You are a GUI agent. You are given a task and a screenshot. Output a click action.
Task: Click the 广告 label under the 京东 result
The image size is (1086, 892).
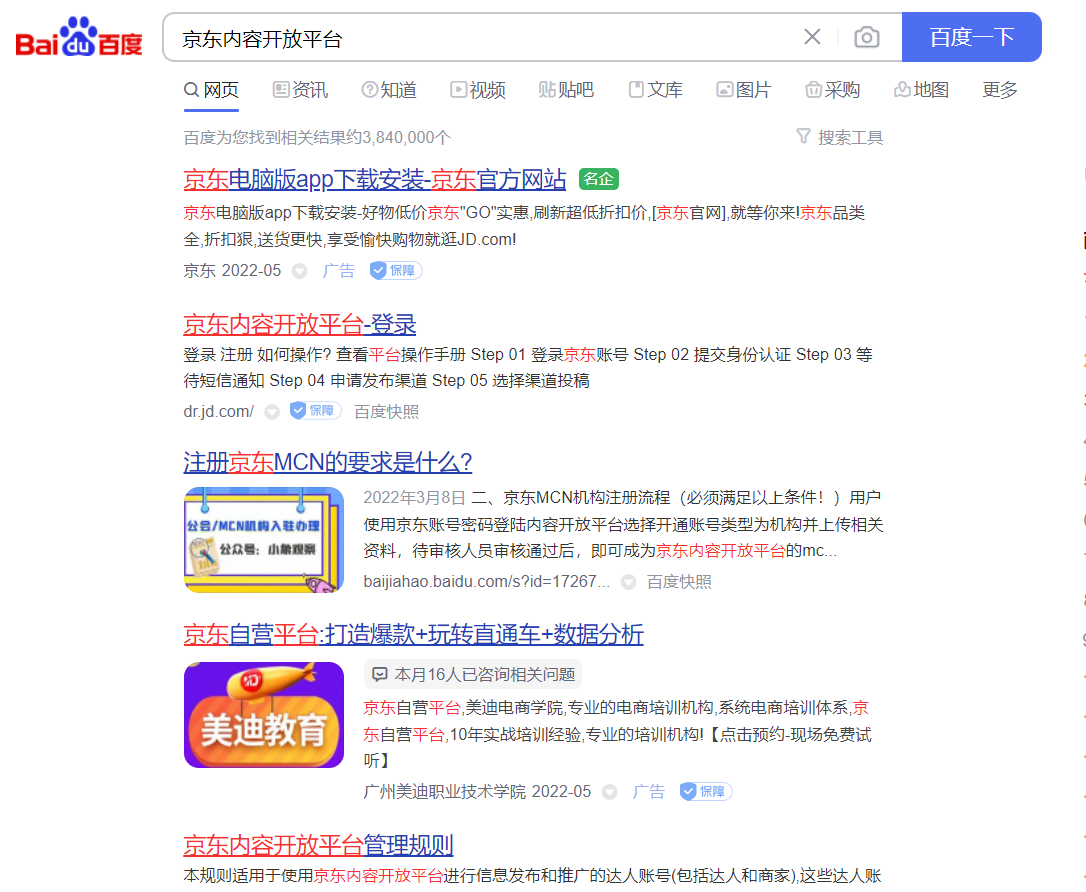339,271
